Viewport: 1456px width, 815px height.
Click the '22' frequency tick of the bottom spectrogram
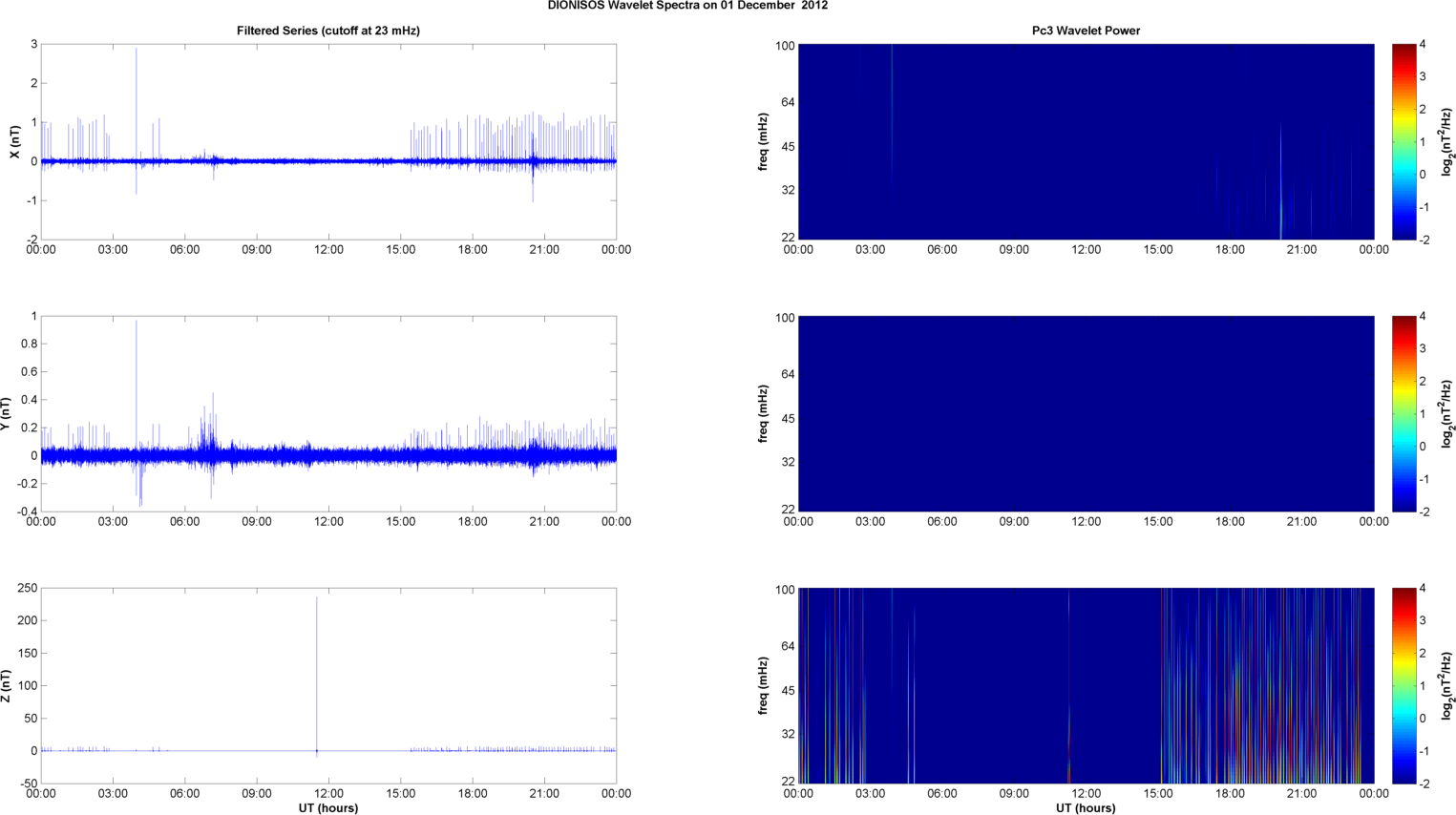[789, 782]
